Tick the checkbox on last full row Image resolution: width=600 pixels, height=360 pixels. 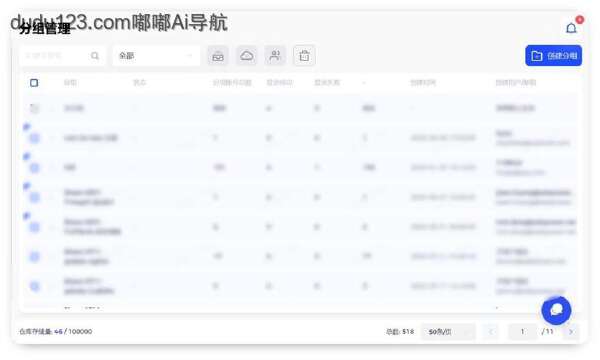(34, 286)
